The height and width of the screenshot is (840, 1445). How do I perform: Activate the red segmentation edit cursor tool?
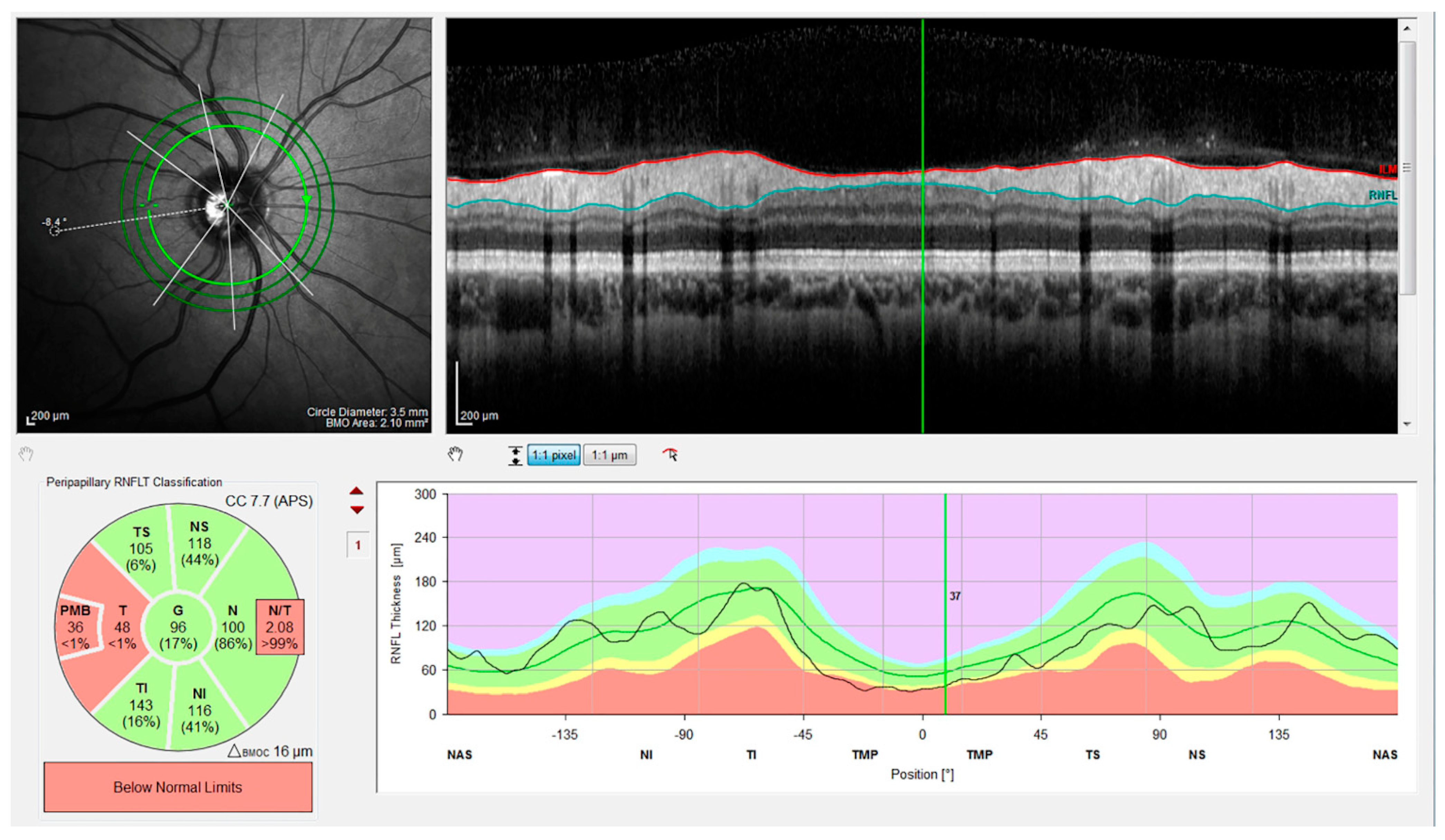click(670, 455)
